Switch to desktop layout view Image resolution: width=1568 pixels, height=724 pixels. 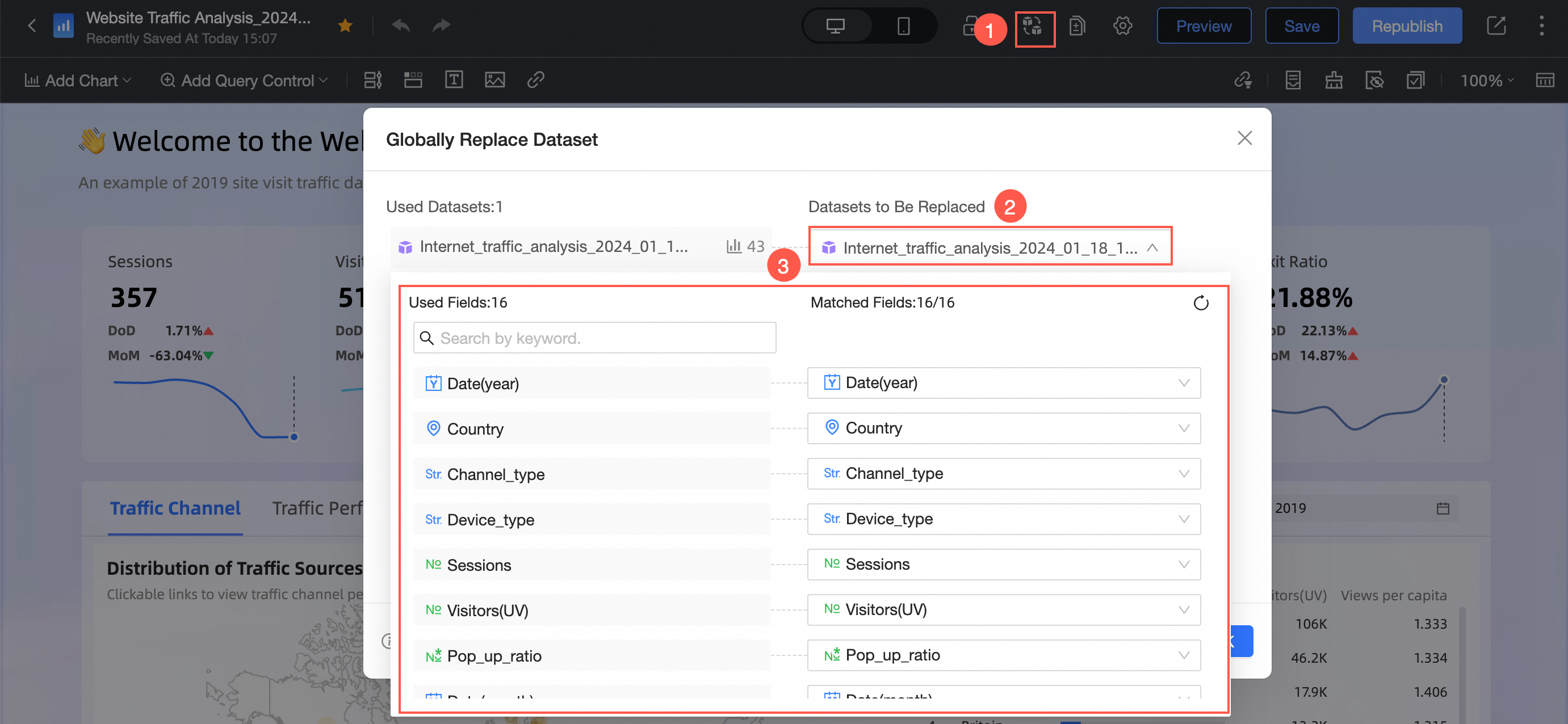click(835, 26)
